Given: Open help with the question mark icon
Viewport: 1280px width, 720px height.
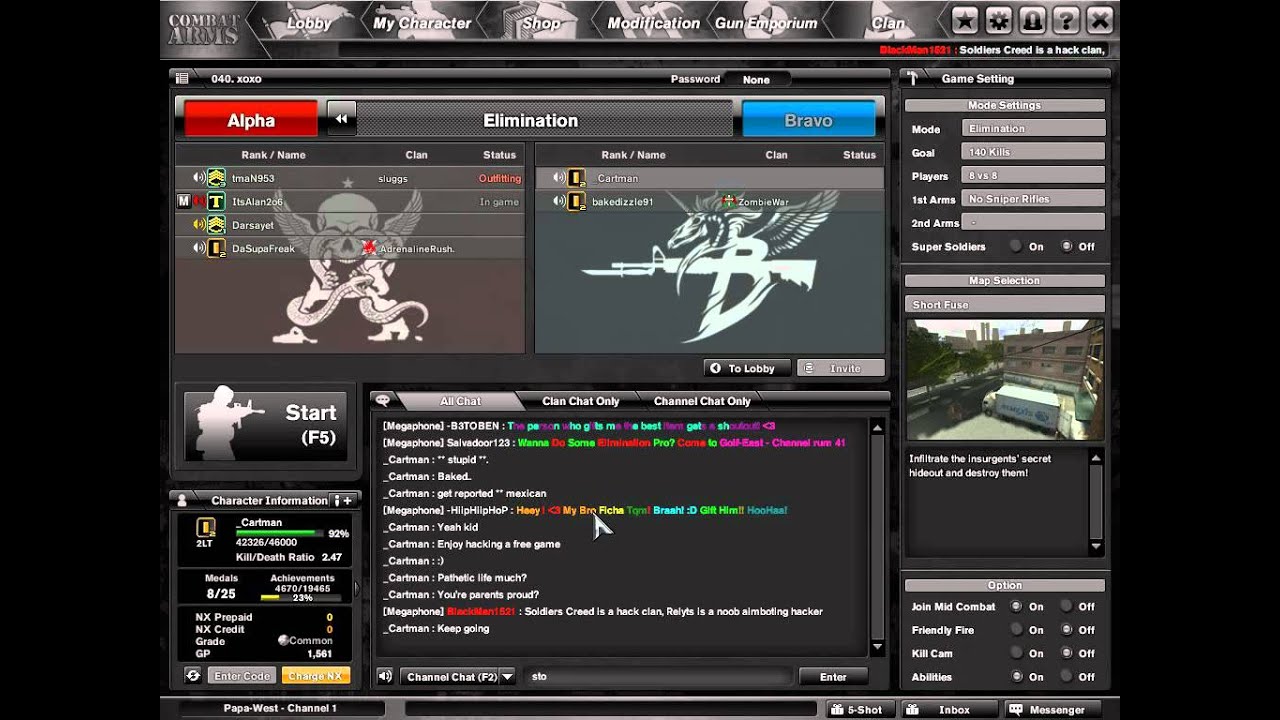Looking at the screenshot, I should [1064, 20].
